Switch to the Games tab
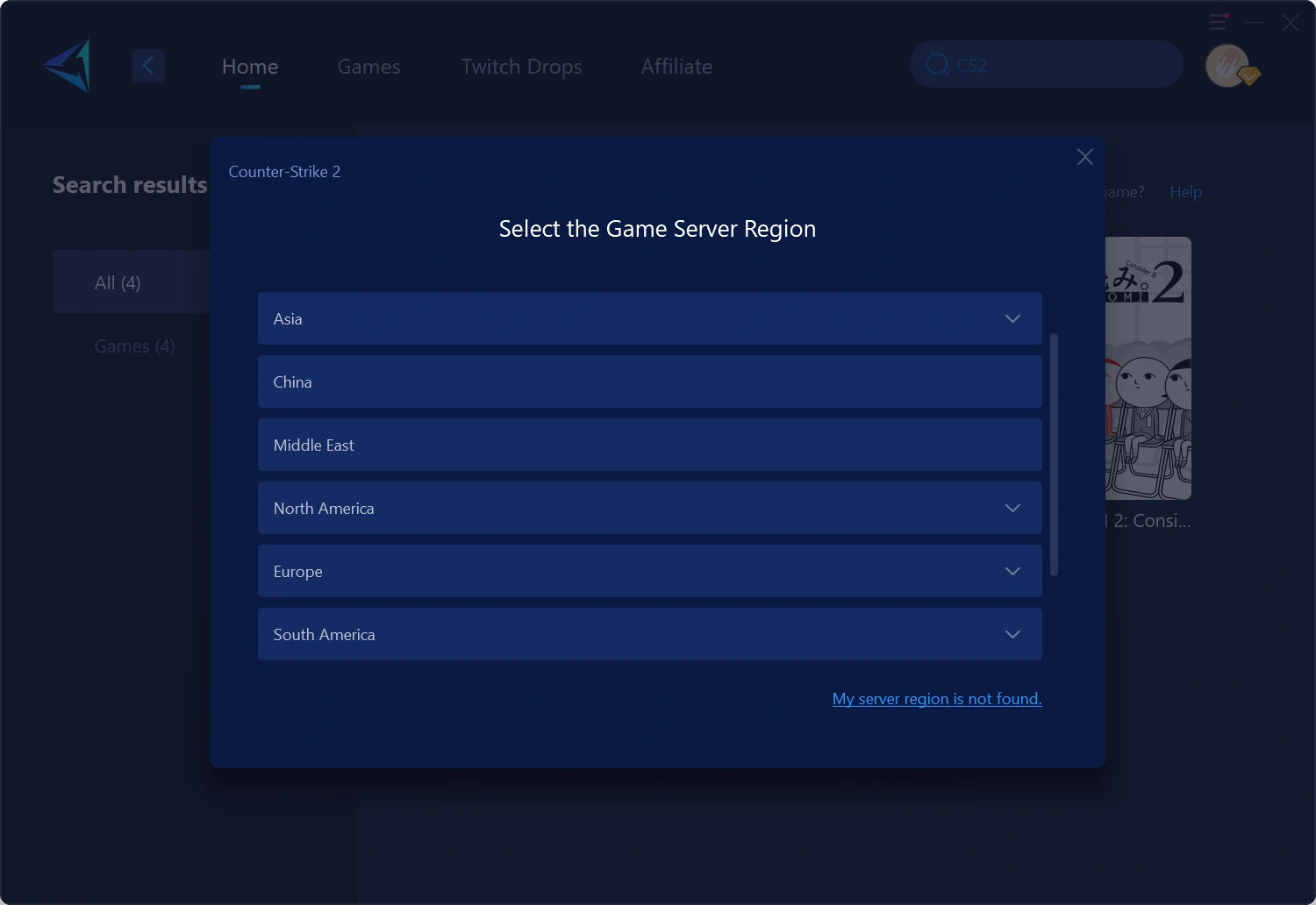This screenshot has height=905, width=1316. click(x=368, y=67)
